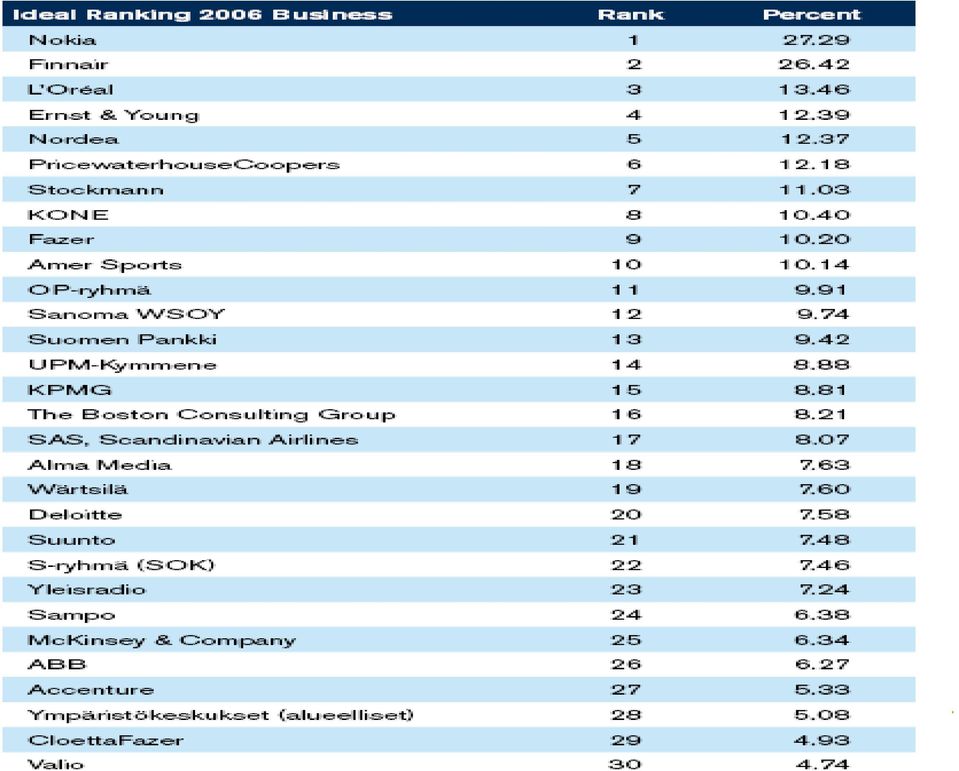Click the 6.34 percent cell
Viewport: 959px width, 771px height.
[x=822, y=640]
